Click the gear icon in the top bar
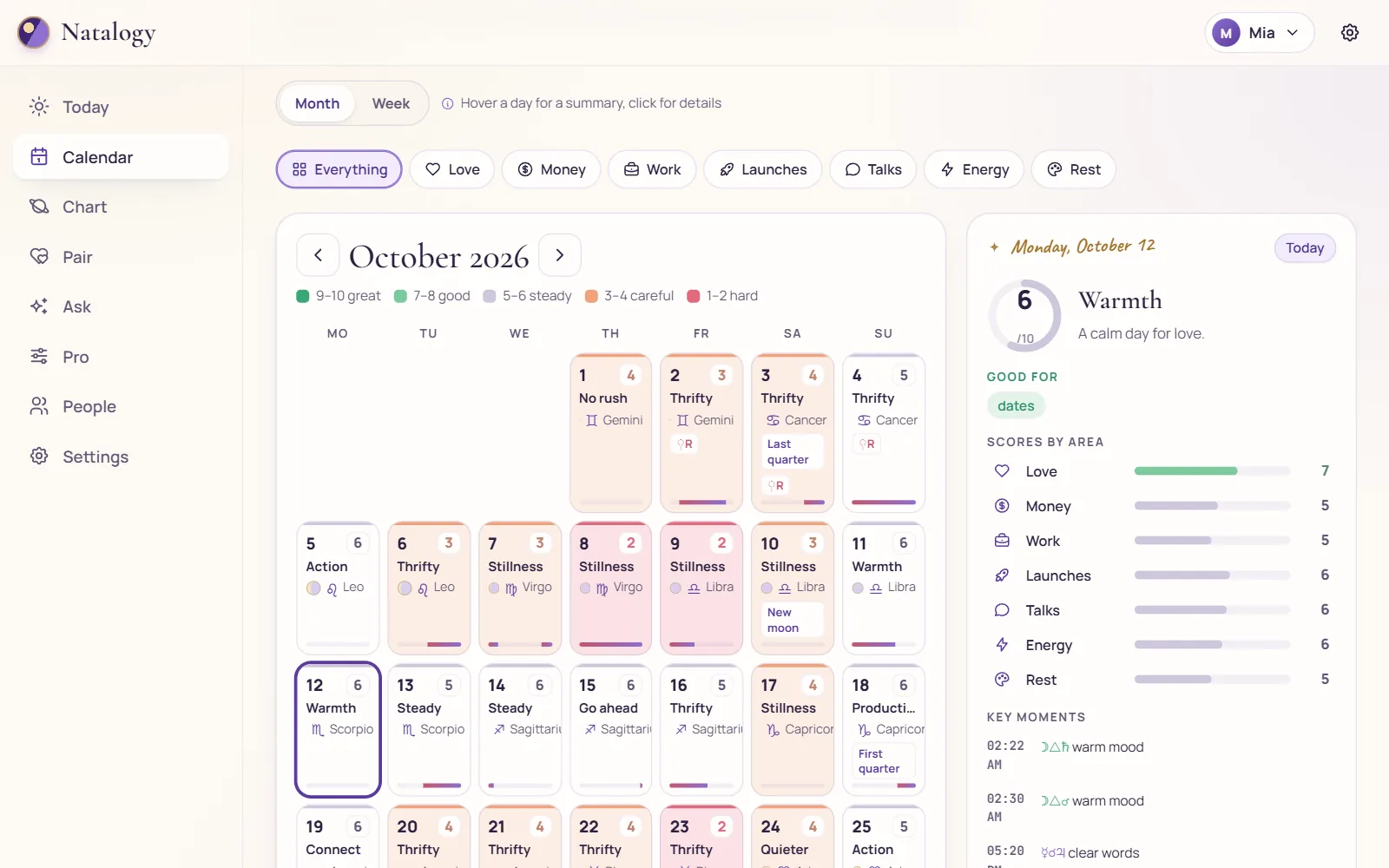This screenshot has width=1389, height=868. [x=1350, y=33]
